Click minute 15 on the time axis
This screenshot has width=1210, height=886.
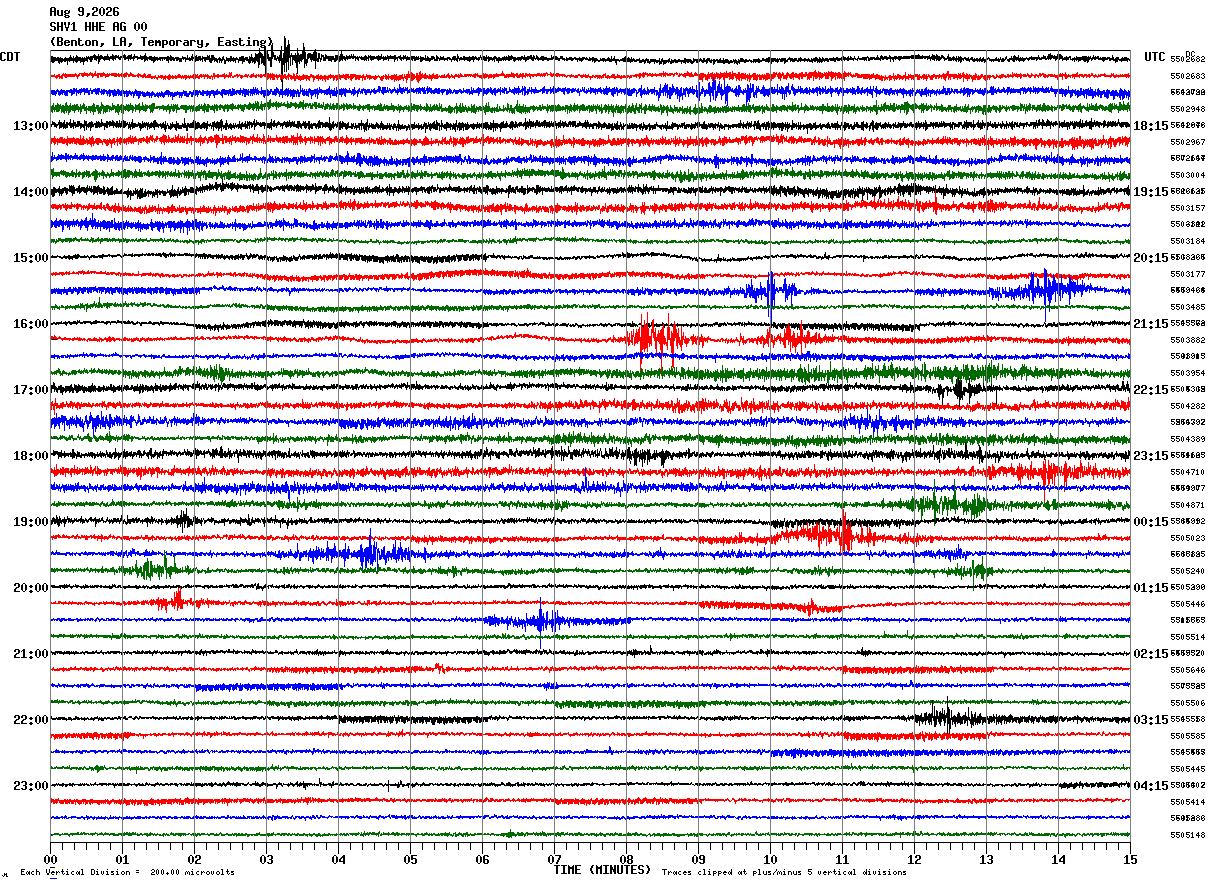click(1130, 859)
